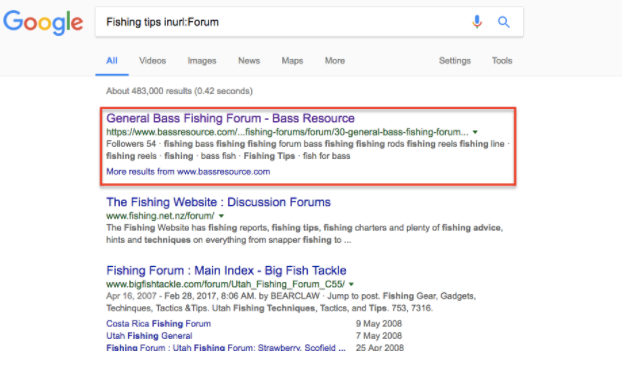
Task: Select the All results tab
Action: (x=113, y=61)
